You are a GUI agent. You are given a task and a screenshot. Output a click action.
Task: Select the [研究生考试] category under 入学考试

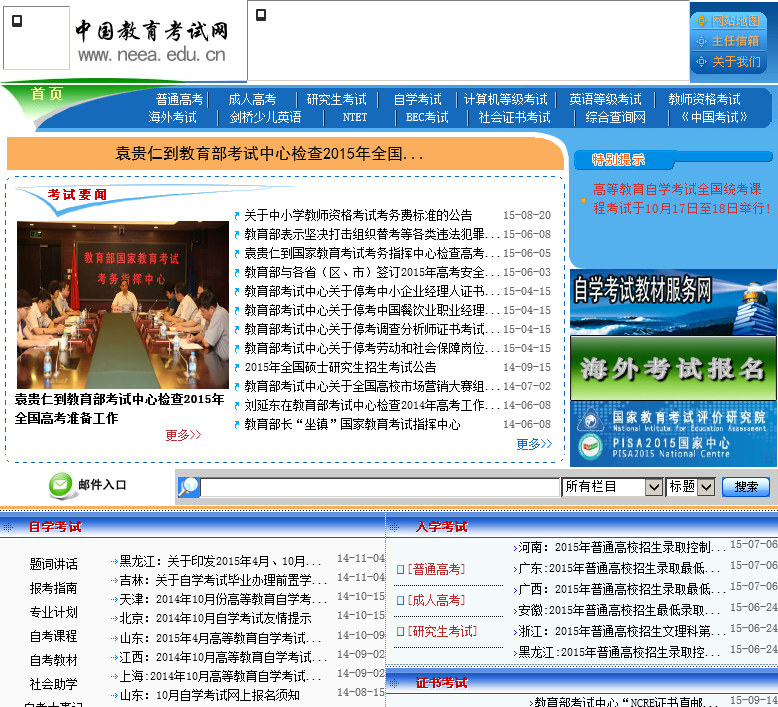[x=443, y=632]
